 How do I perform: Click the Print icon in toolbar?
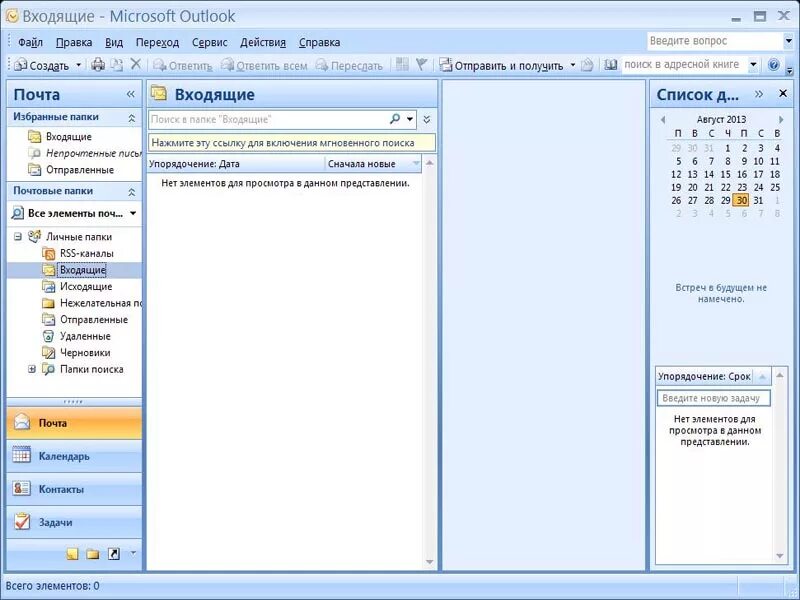(x=98, y=65)
